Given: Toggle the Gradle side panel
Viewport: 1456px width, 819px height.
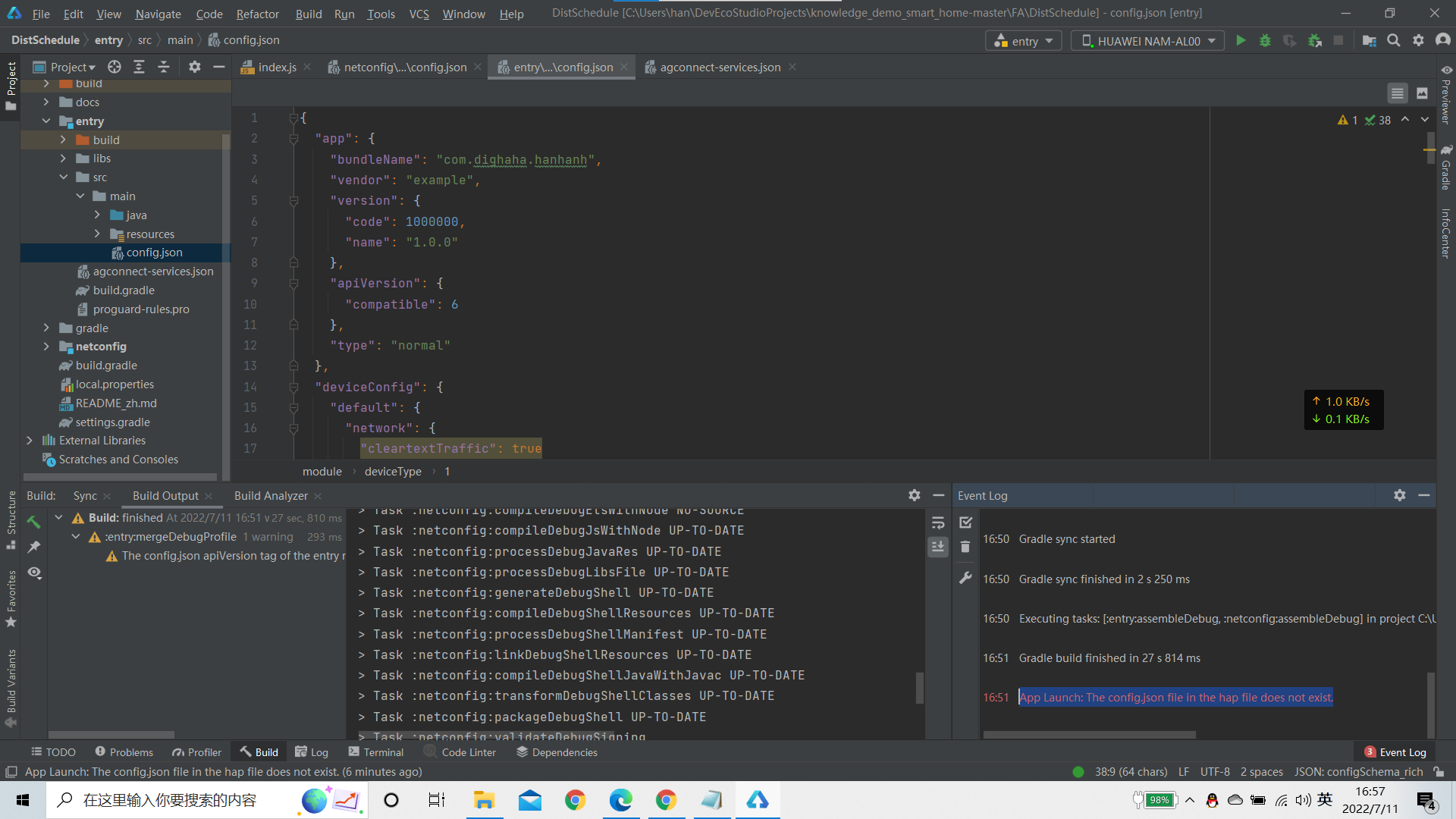Looking at the screenshot, I should pos(1446,168).
